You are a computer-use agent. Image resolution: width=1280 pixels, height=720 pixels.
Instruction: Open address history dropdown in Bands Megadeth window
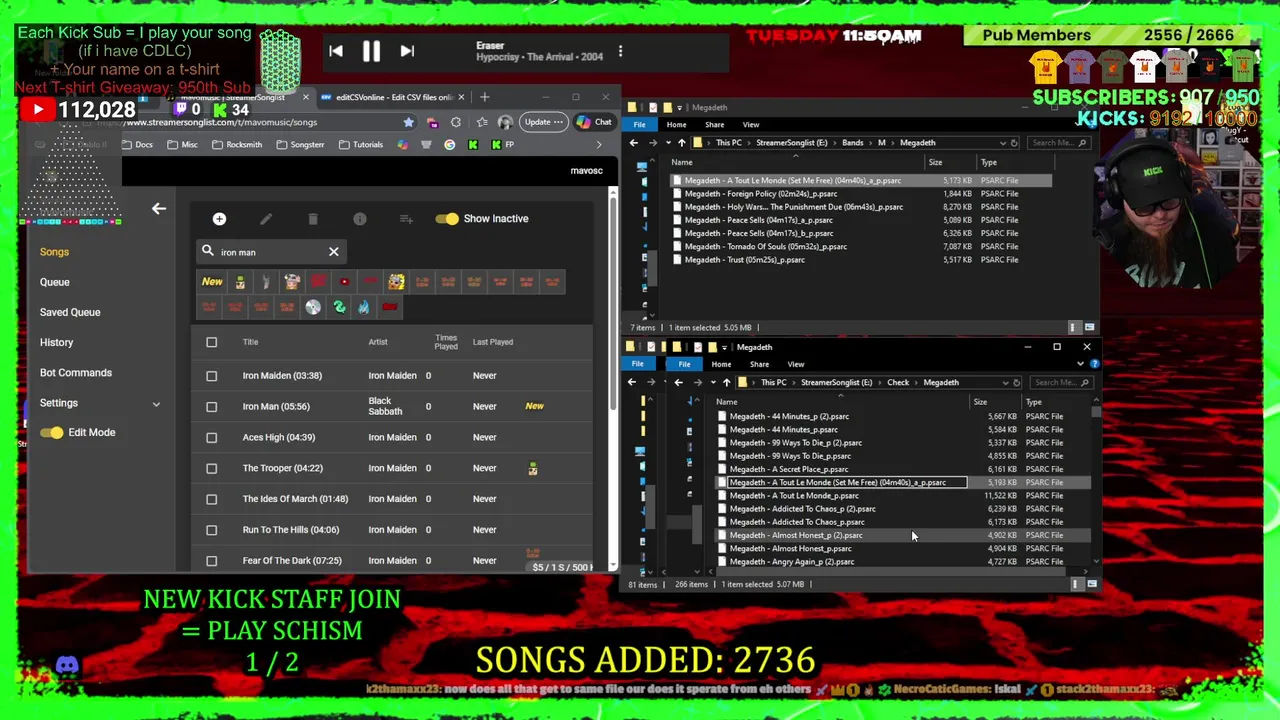tap(1002, 143)
